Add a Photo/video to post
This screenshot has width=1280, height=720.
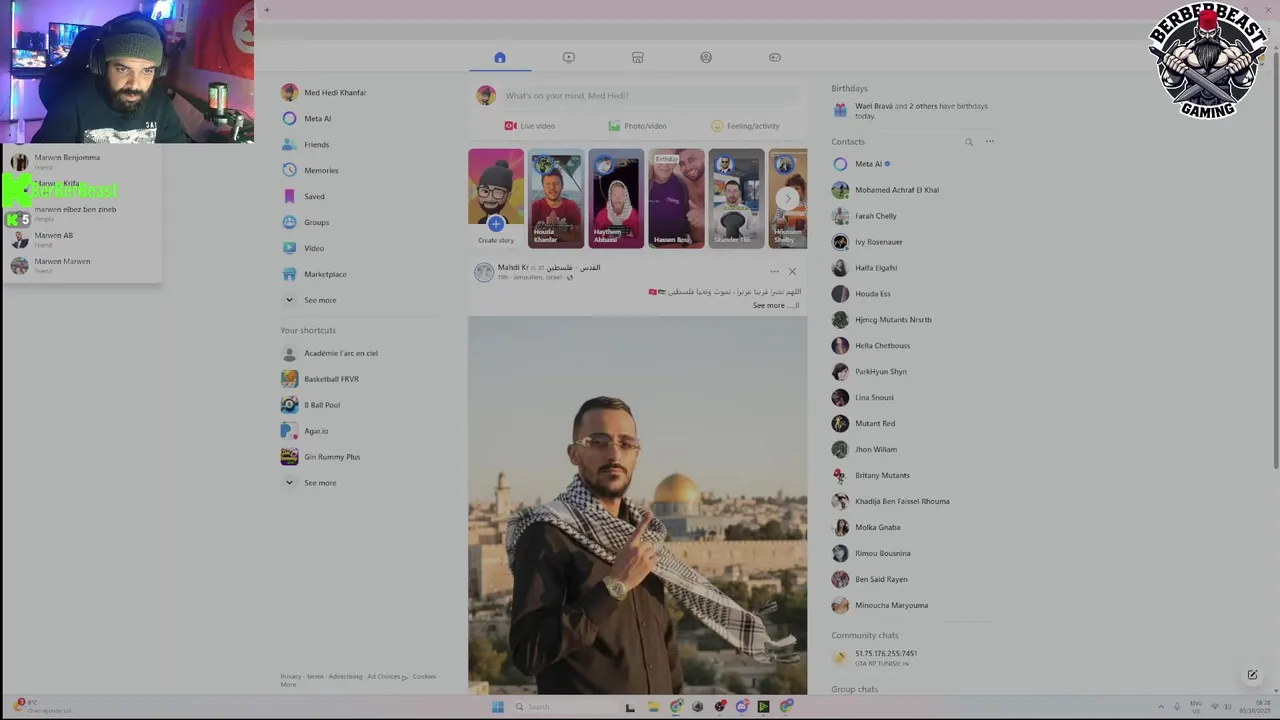click(637, 126)
